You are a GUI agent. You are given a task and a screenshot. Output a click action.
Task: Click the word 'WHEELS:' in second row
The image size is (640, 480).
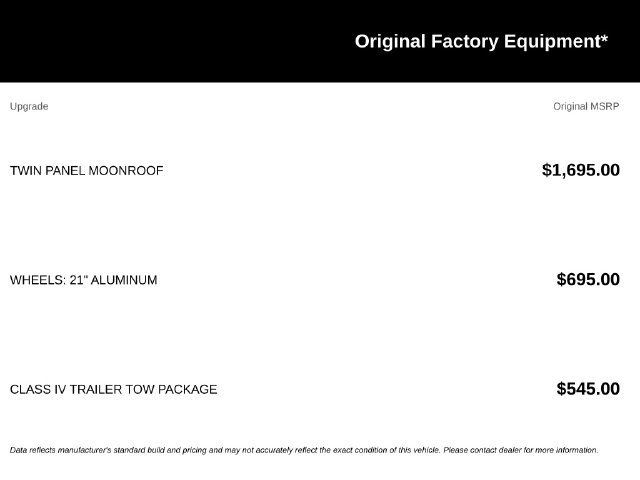[38, 280]
